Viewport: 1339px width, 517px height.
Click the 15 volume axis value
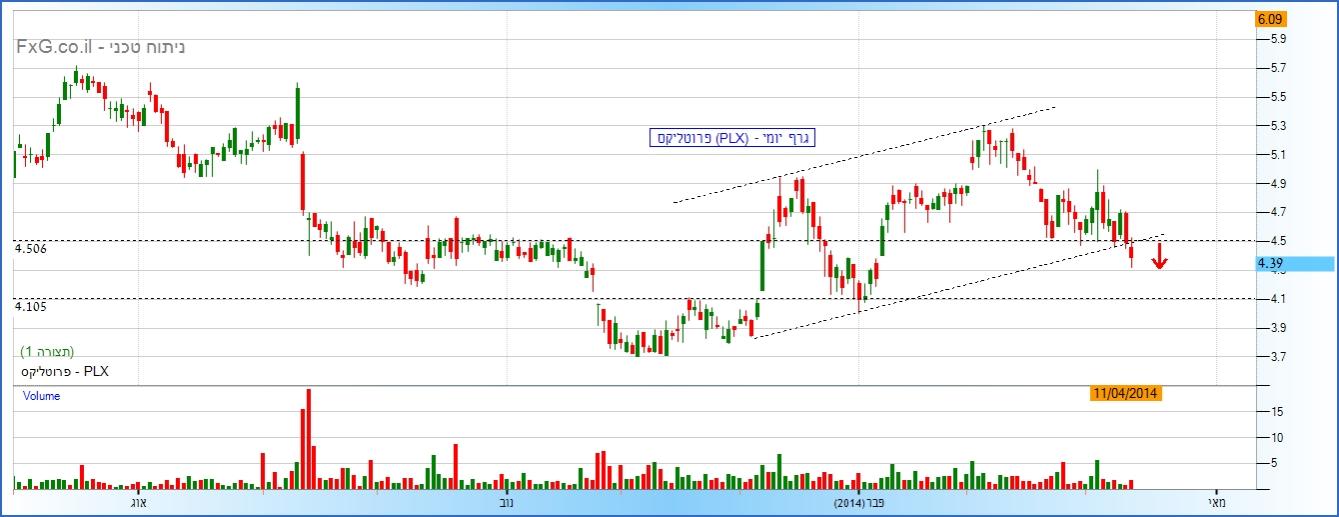(1277, 411)
